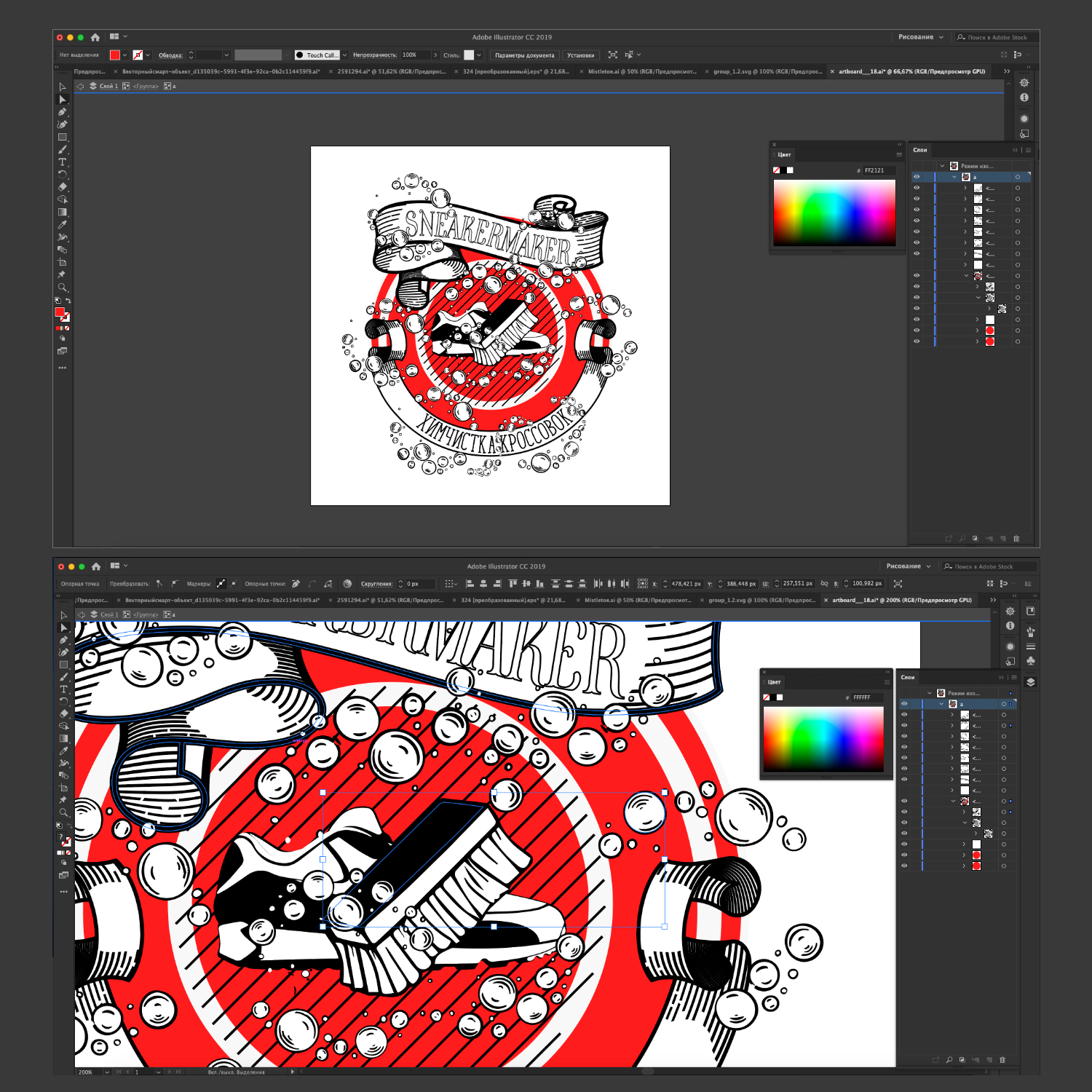Screen dimensions: 1092x1092
Task: Collapse the 'Режим изо...' row in upper Layers
Action: click(x=942, y=166)
